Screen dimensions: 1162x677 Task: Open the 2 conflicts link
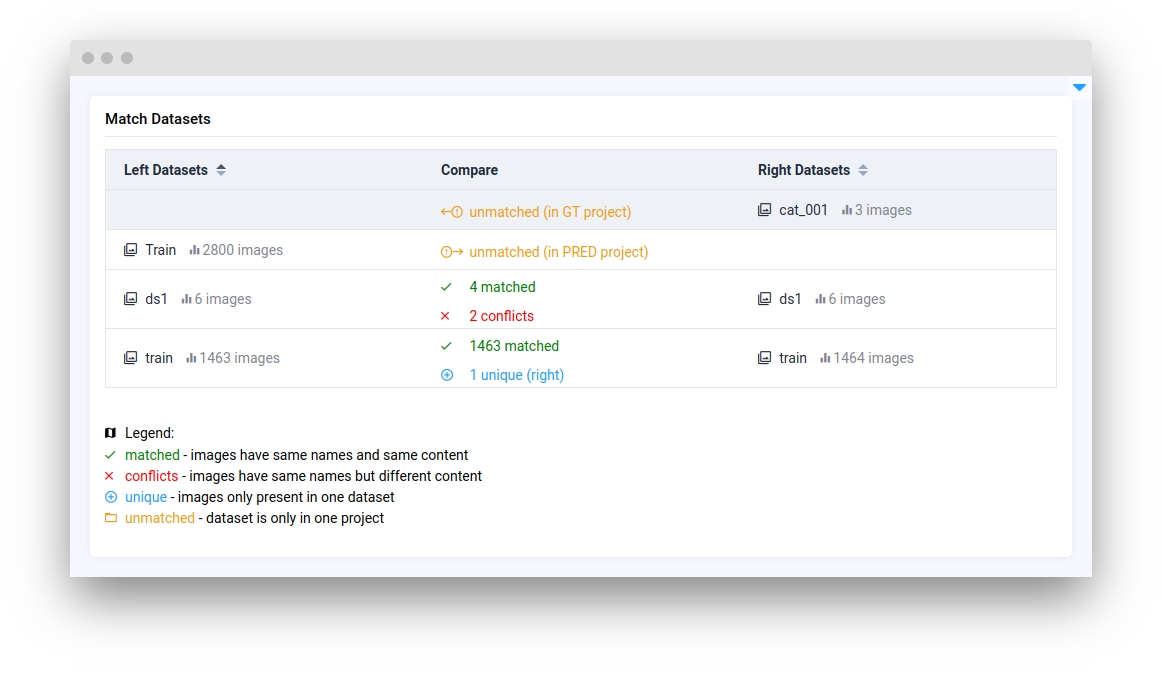coord(501,316)
